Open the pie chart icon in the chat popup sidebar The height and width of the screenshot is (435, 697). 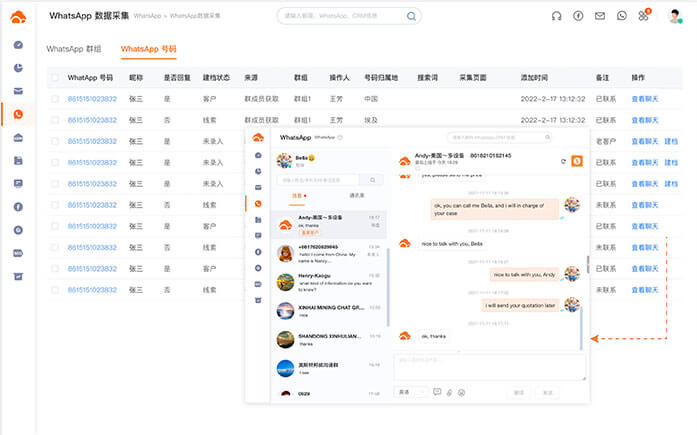click(258, 172)
